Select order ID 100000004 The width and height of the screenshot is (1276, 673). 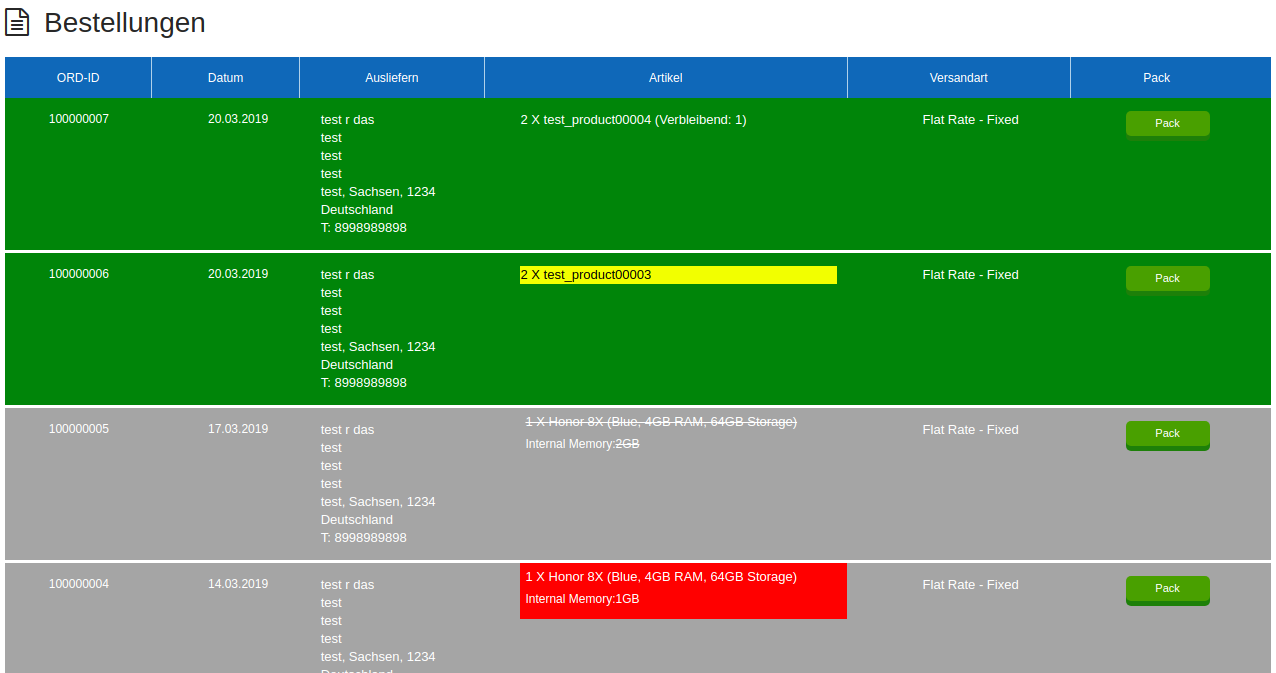click(78, 583)
